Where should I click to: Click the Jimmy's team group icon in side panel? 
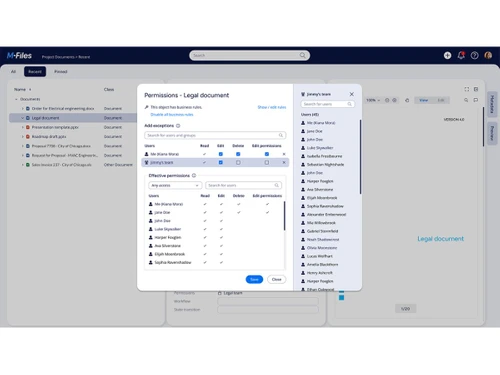303,94
